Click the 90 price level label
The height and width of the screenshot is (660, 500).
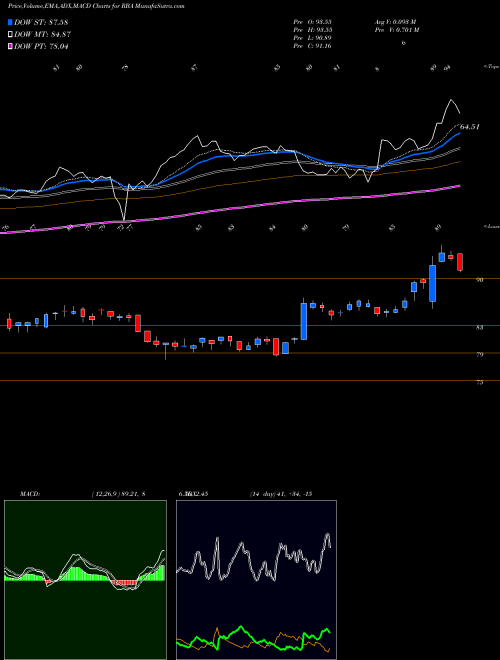click(479, 279)
